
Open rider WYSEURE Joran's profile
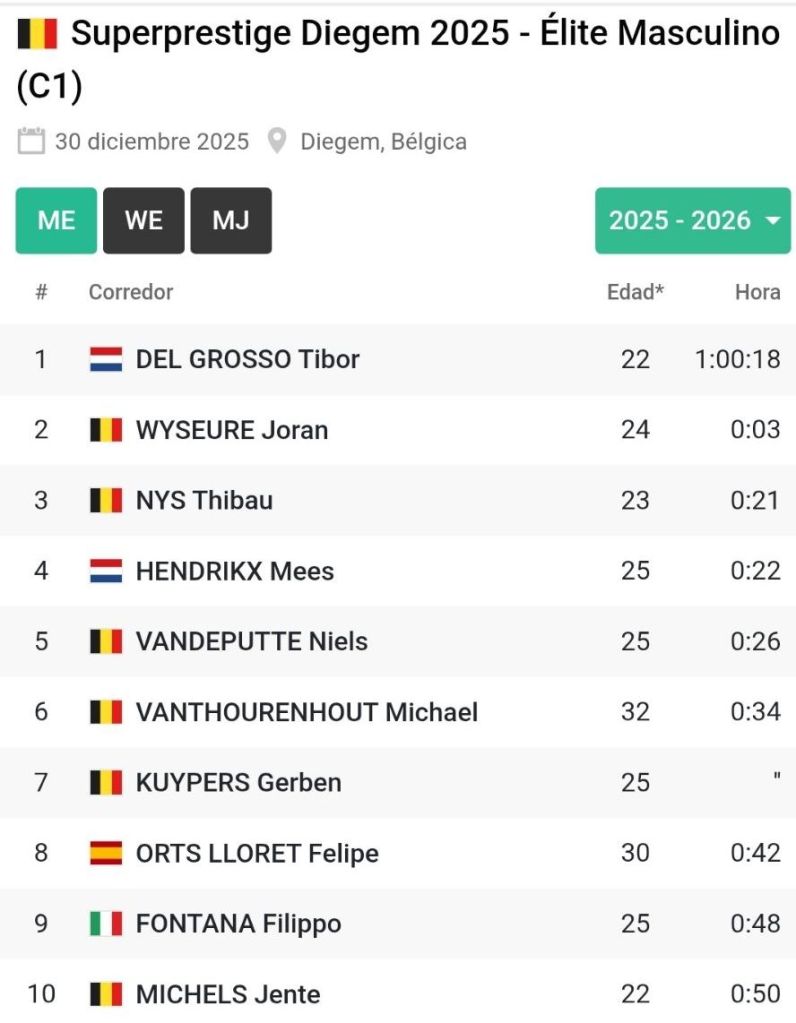tap(231, 430)
